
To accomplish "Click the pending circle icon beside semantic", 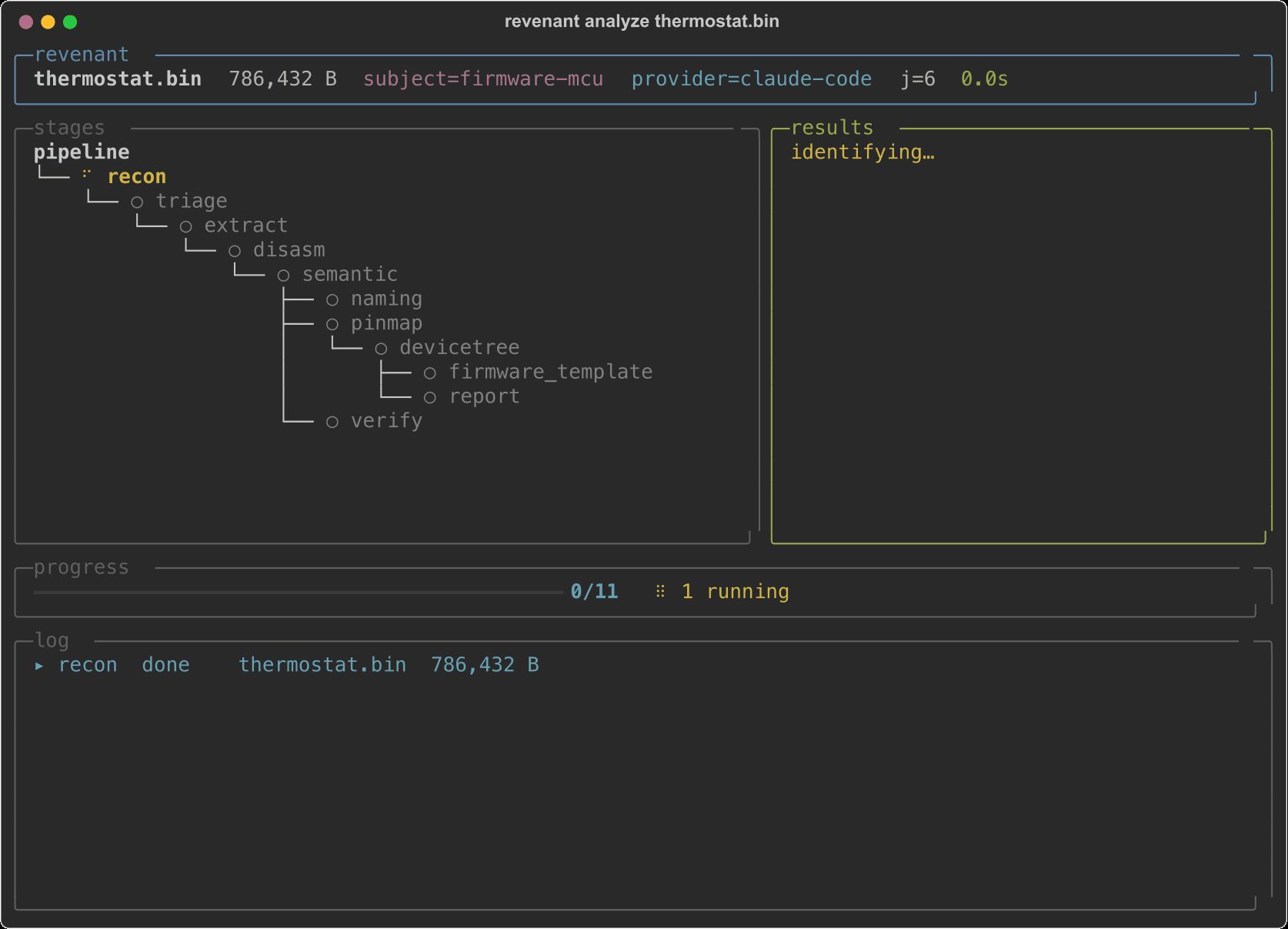I will [x=284, y=276].
